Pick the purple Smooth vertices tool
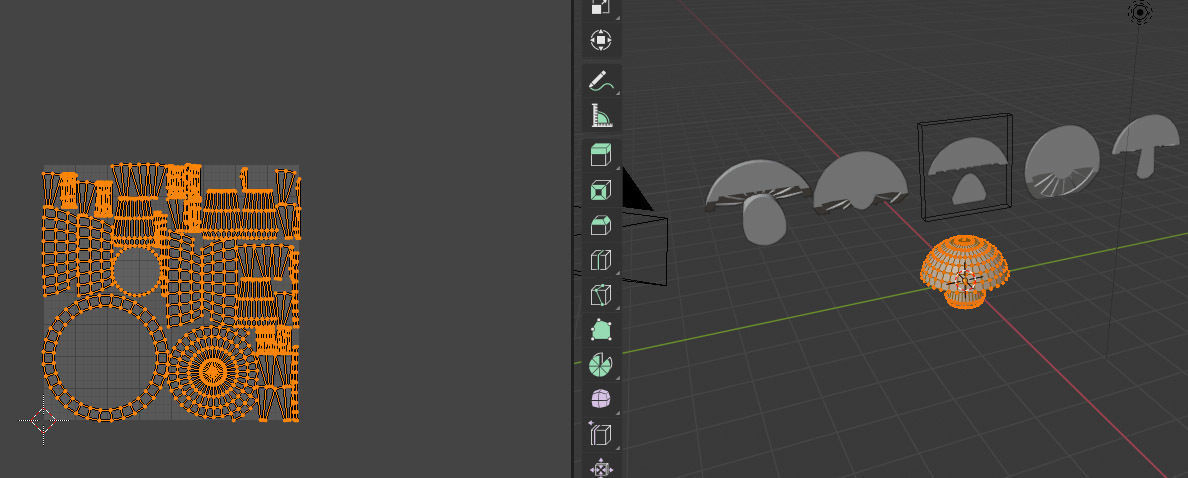Viewport: 1188px width, 478px height. (x=601, y=399)
